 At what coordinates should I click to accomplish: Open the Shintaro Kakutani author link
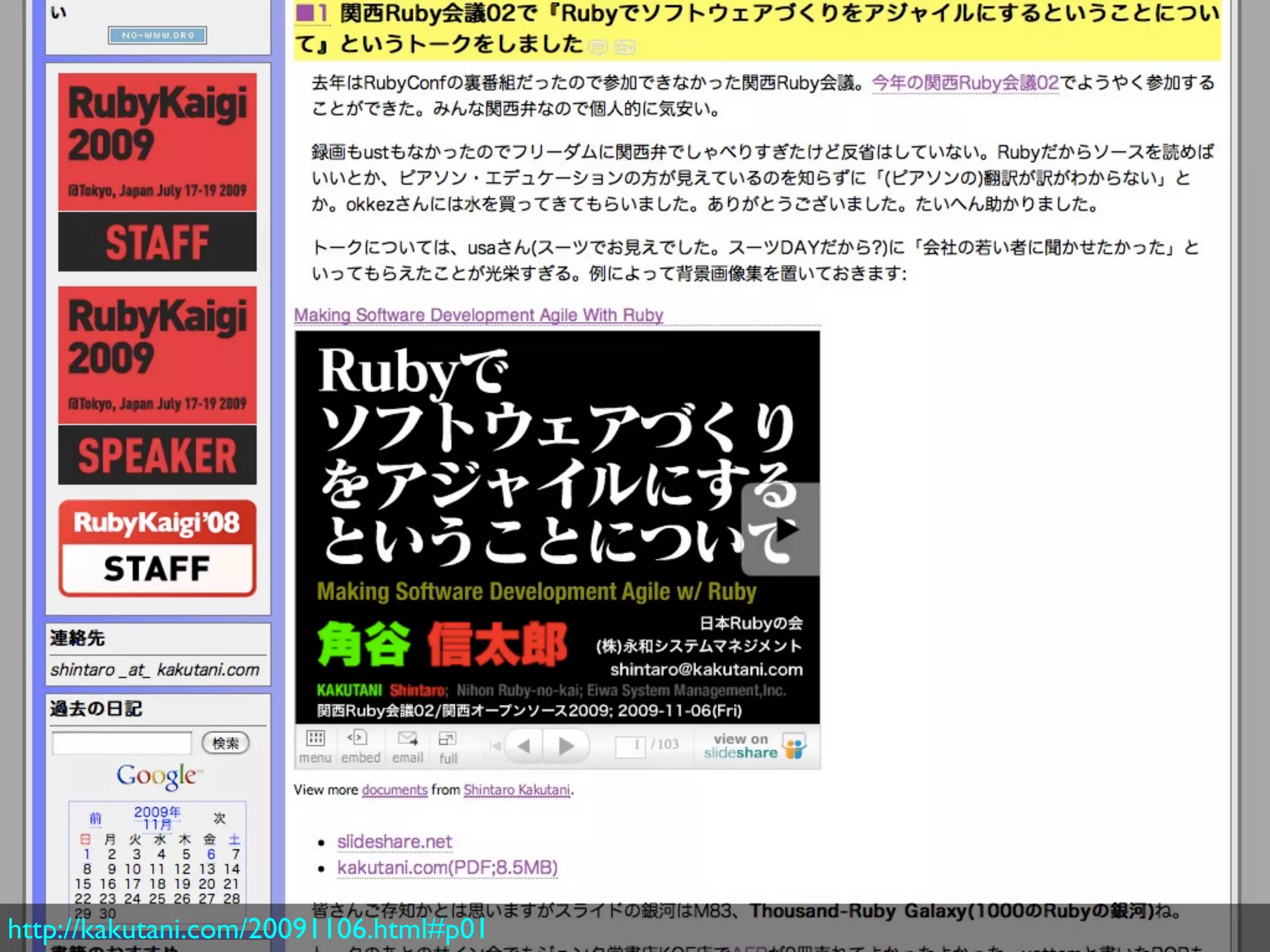[517, 790]
